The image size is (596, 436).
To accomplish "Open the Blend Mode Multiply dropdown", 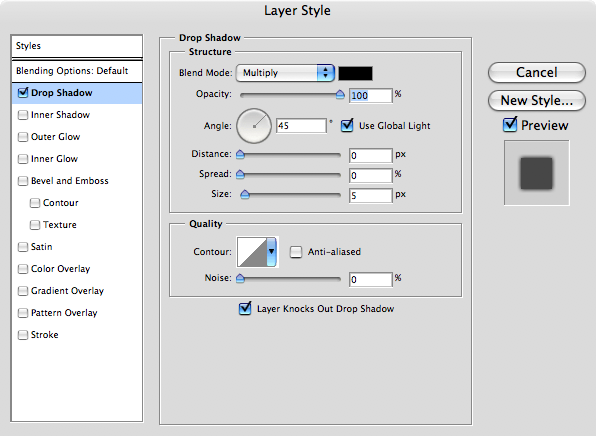I will click(x=285, y=73).
